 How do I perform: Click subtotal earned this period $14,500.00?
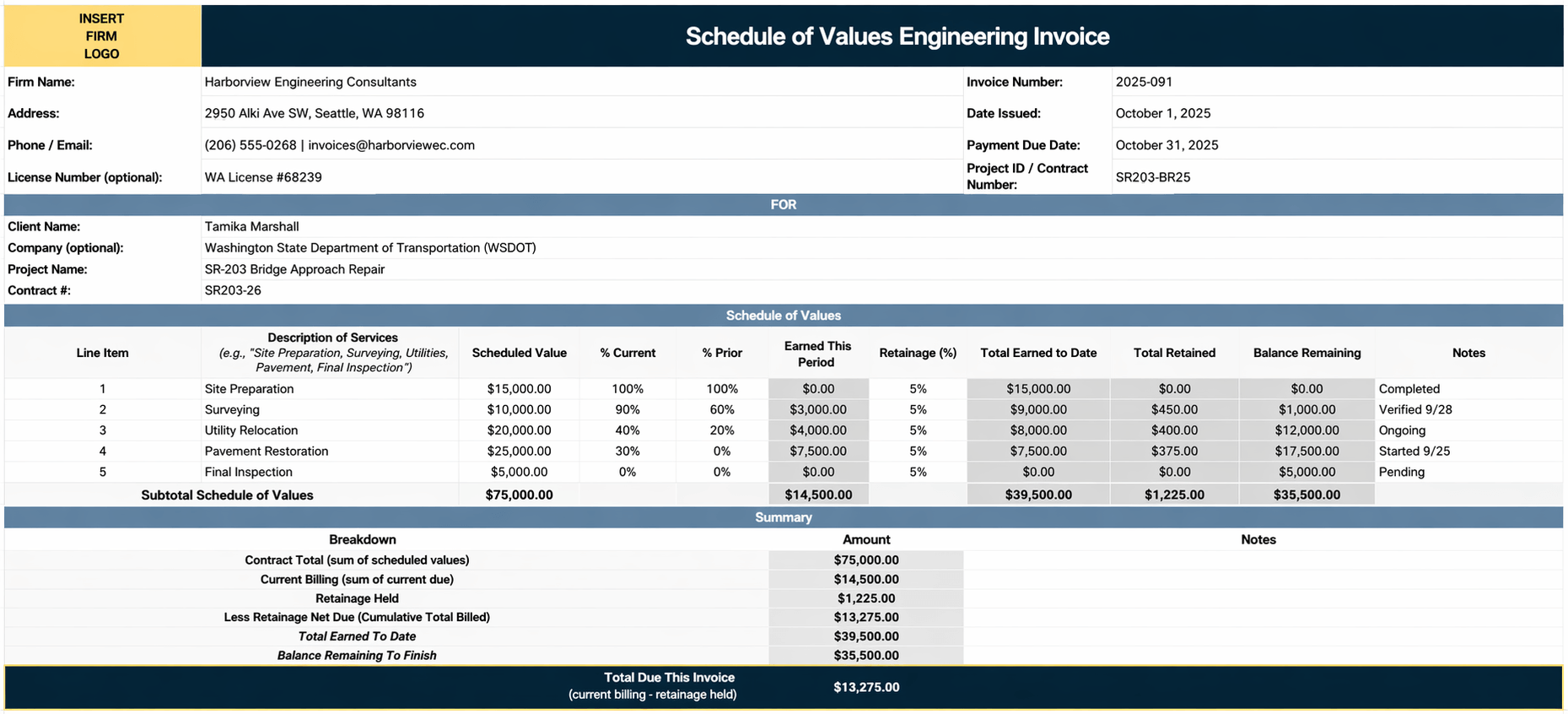pyautogui.click(x=818, y=495)
